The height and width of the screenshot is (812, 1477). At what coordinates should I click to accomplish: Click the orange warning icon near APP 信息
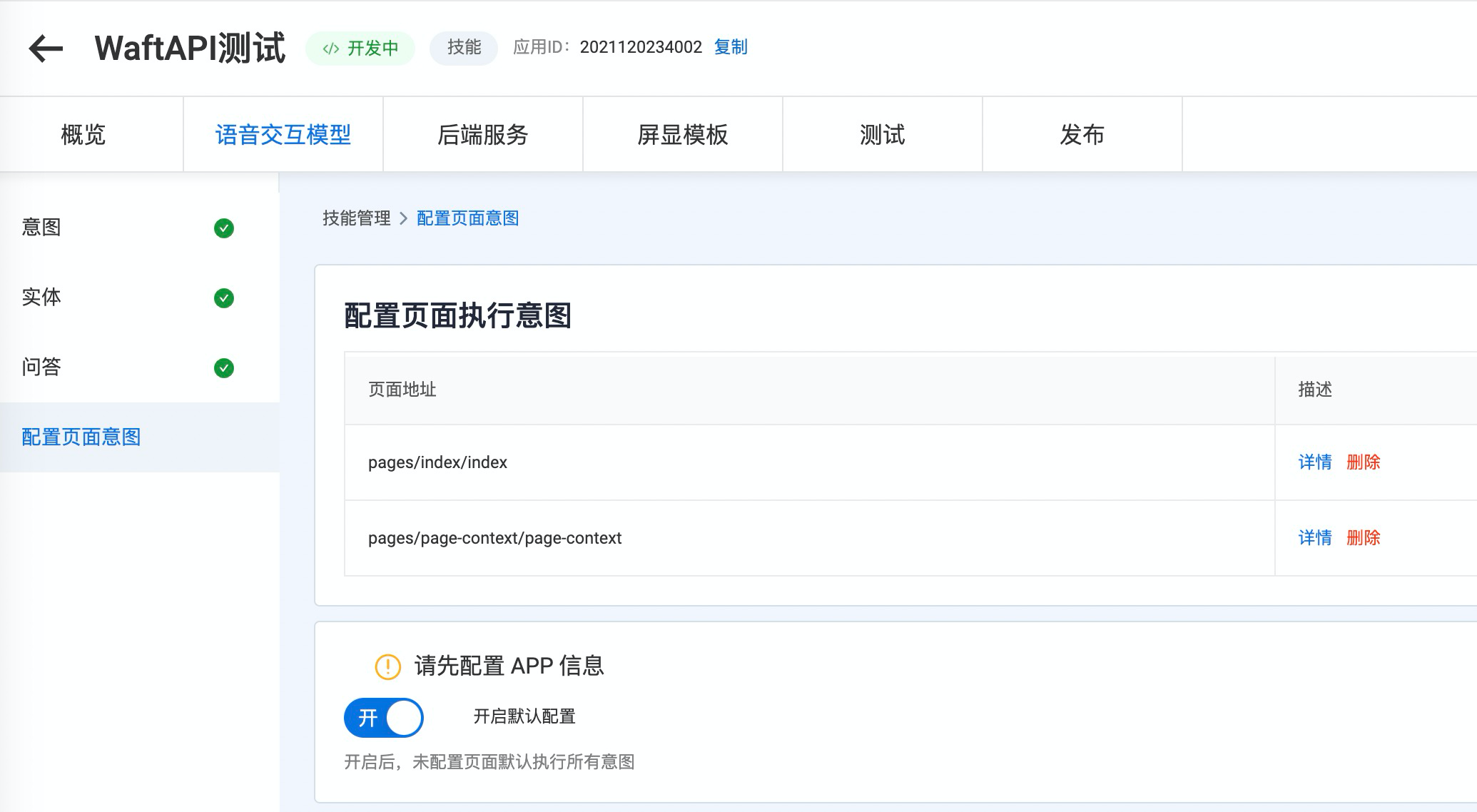point(388,666)
